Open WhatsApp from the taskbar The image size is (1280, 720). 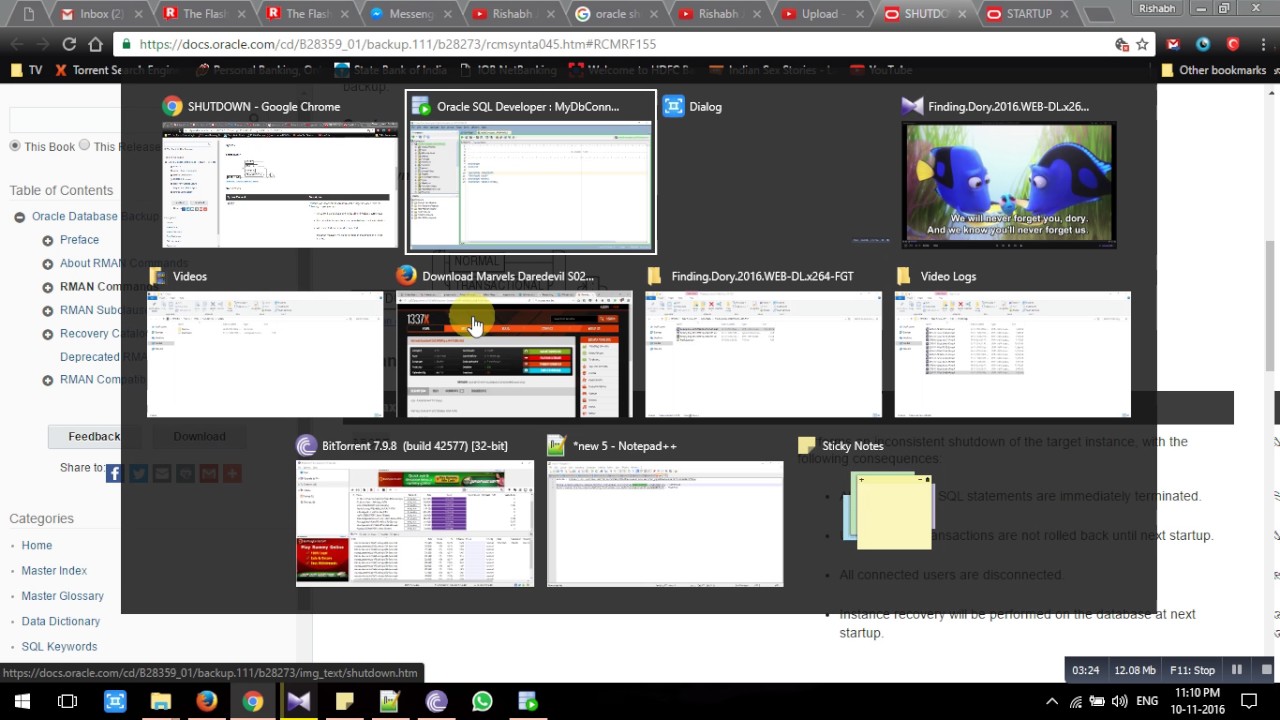pyautogui.click(x=482, y=701)
